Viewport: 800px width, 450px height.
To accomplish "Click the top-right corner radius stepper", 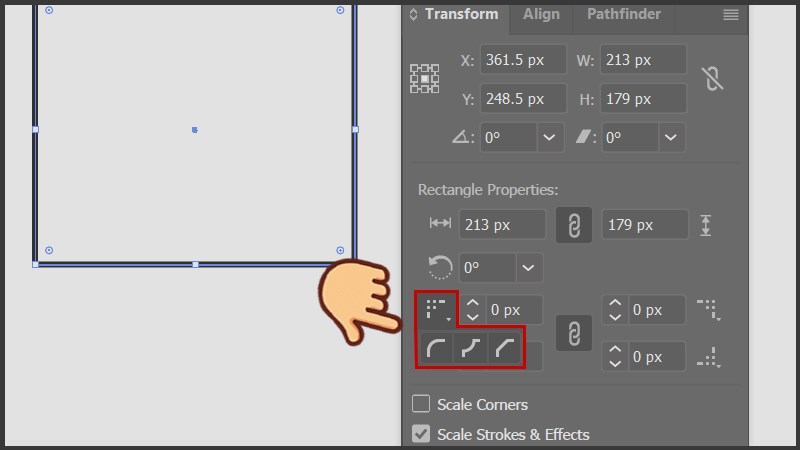I will point(616,310).
